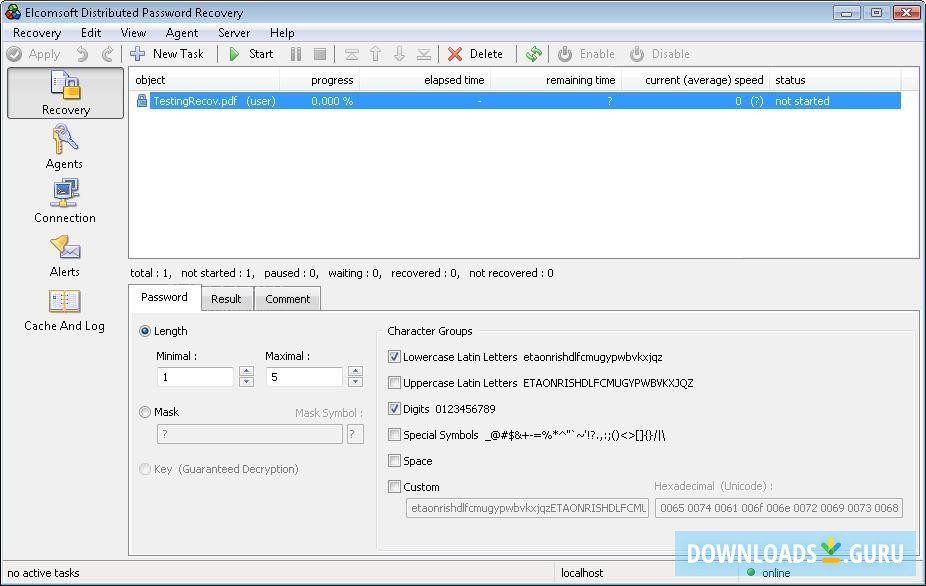Click the Maximal length field
The height and width of the screenshot is (586, 926).
304,377
